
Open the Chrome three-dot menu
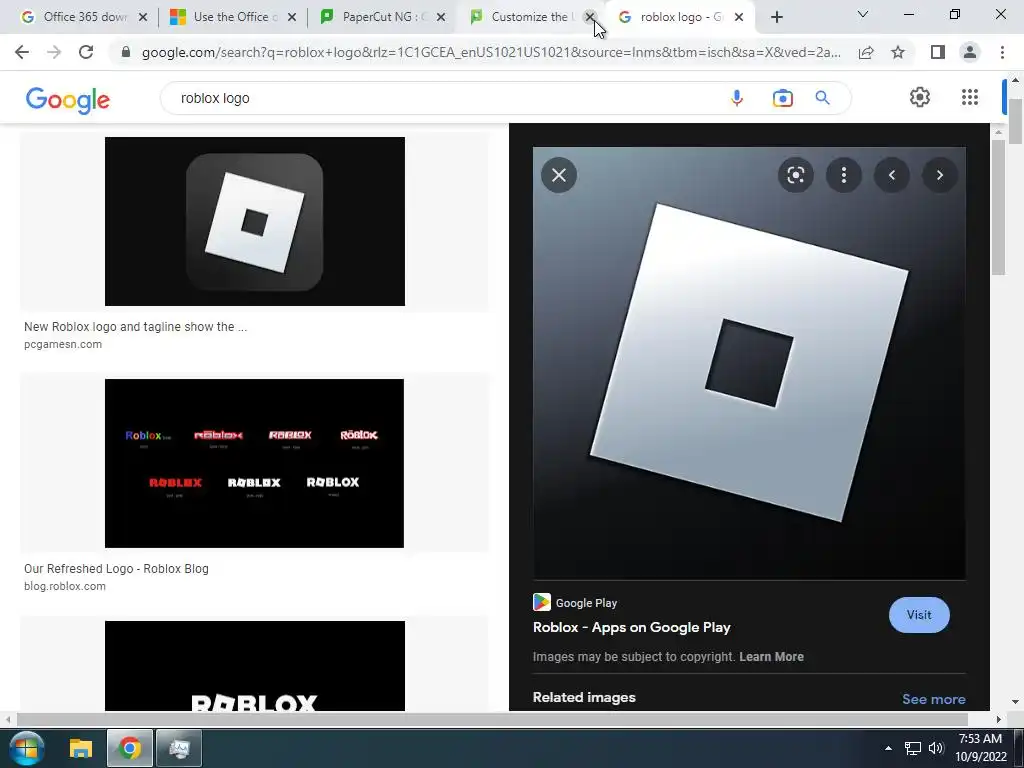(1002, 52)
